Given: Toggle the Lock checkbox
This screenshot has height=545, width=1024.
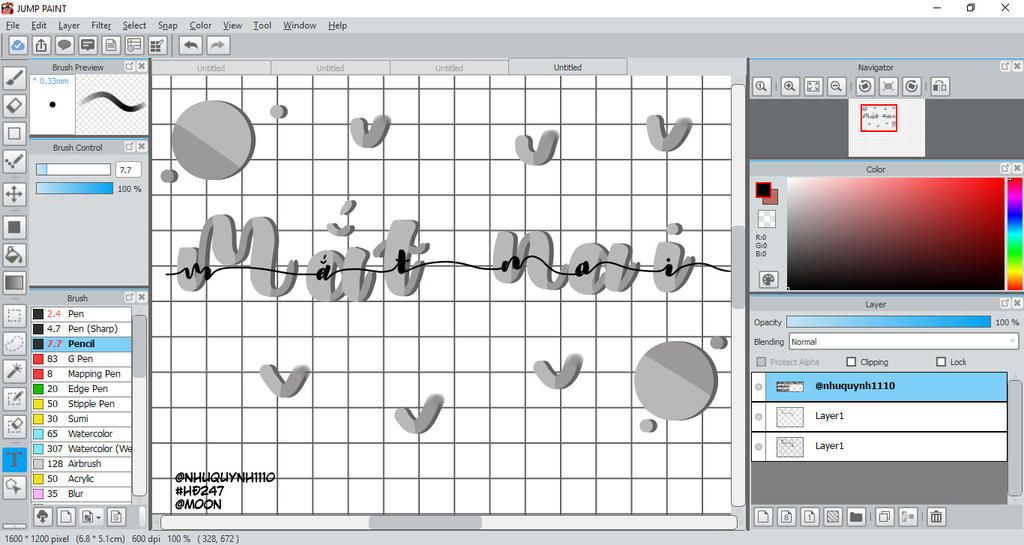Looking at the screenshot, I should (x=941, y=362).
